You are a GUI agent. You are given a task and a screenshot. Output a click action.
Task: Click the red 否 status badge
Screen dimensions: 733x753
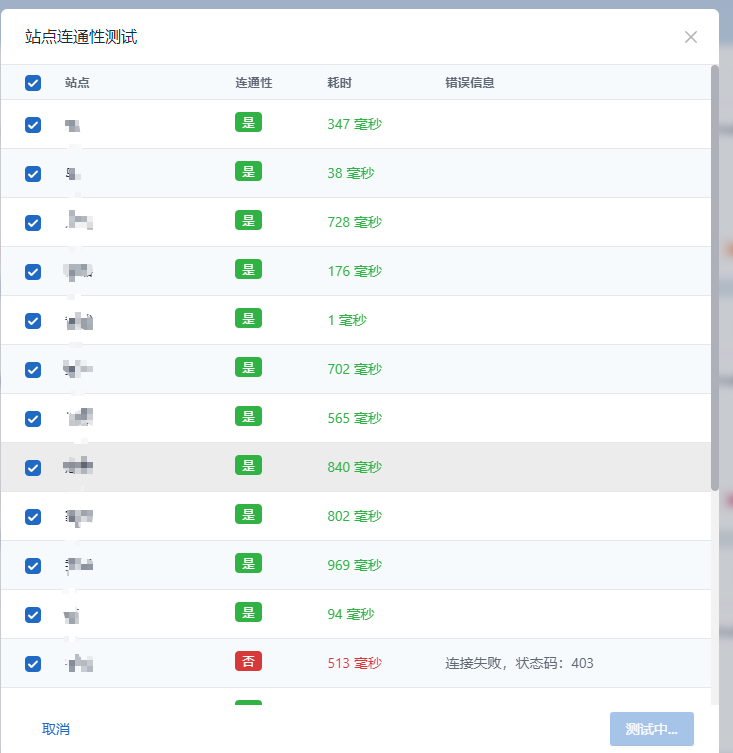[248, 661]
